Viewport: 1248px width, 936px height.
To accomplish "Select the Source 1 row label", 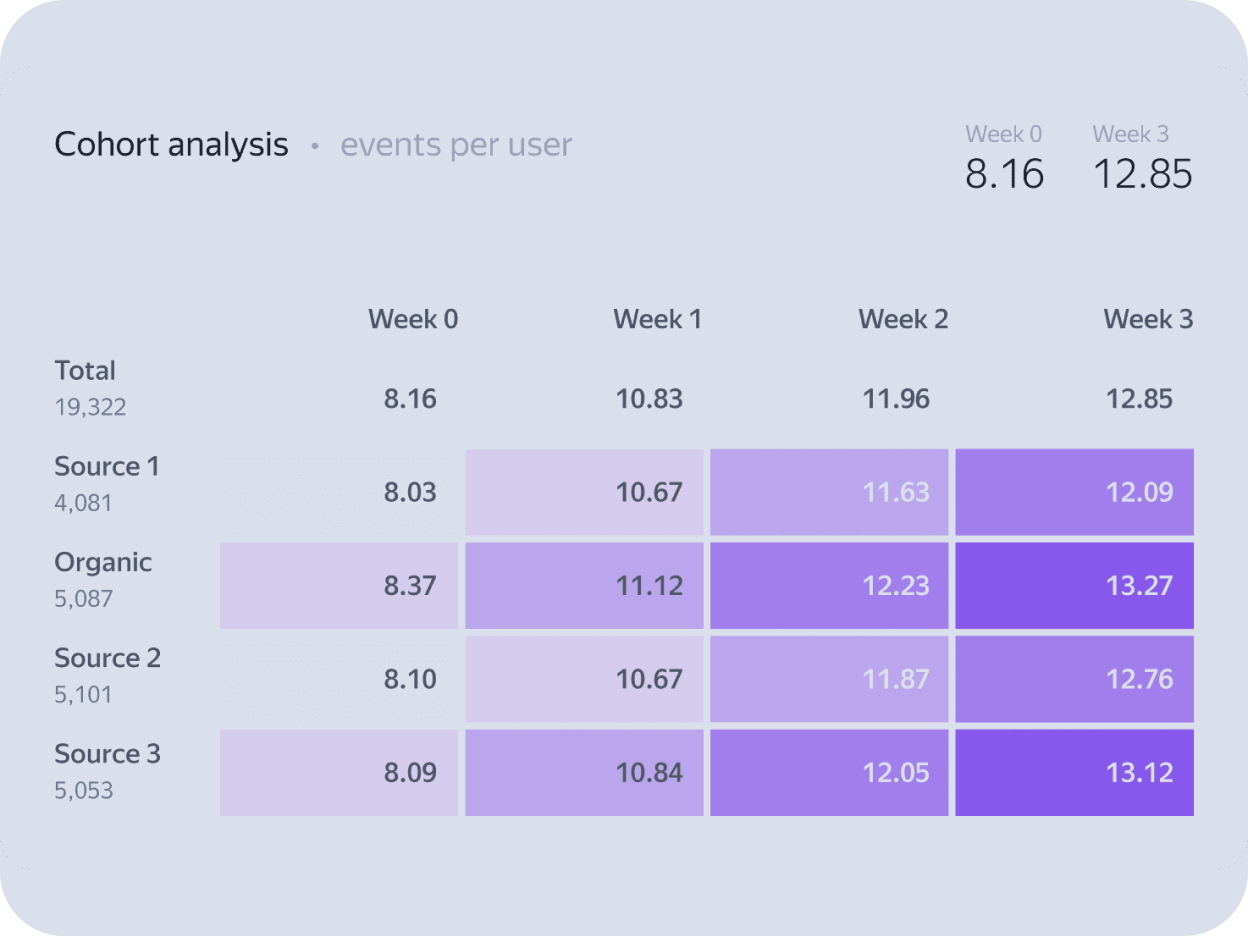I will [107, 467].
